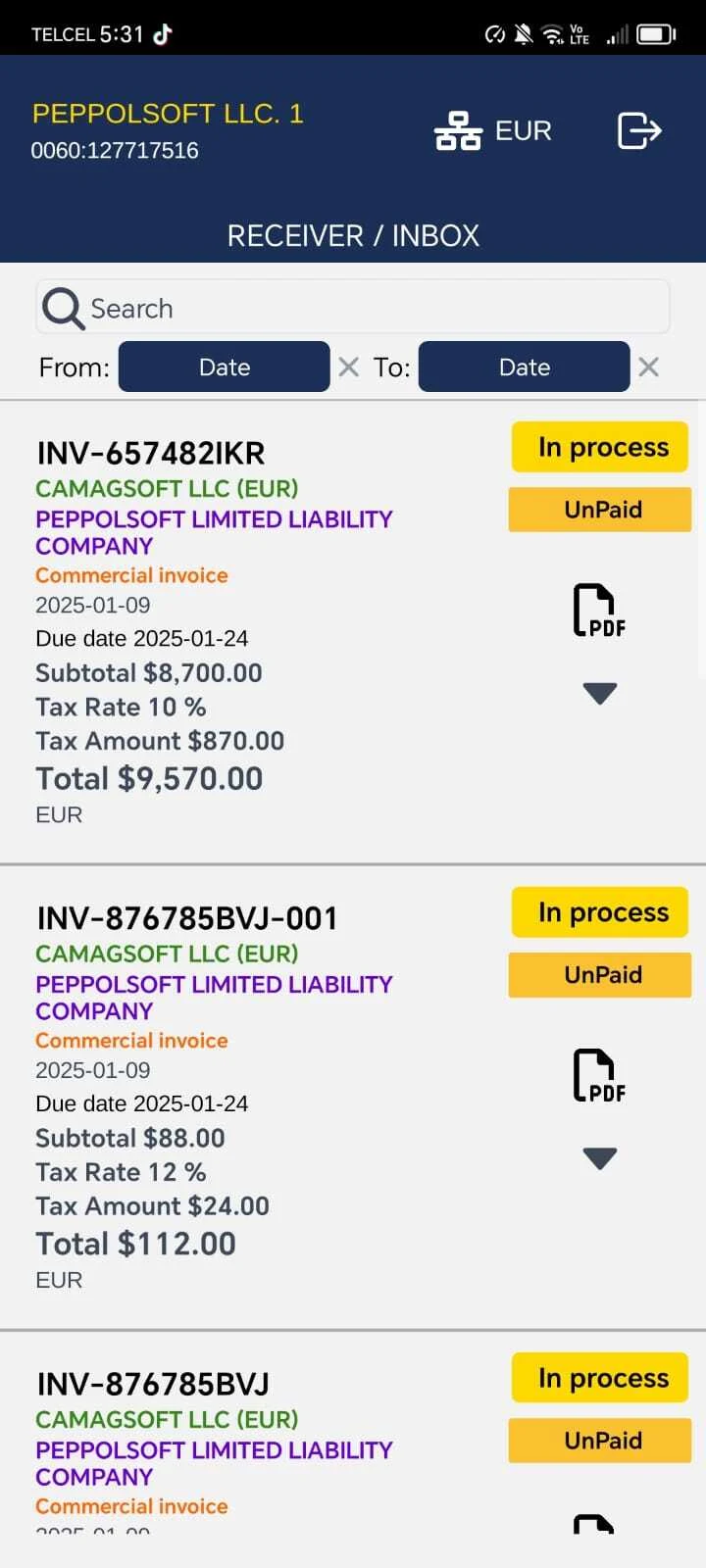Tap In process status on INV-876785BVJ-001

click(x=600, y=913)
